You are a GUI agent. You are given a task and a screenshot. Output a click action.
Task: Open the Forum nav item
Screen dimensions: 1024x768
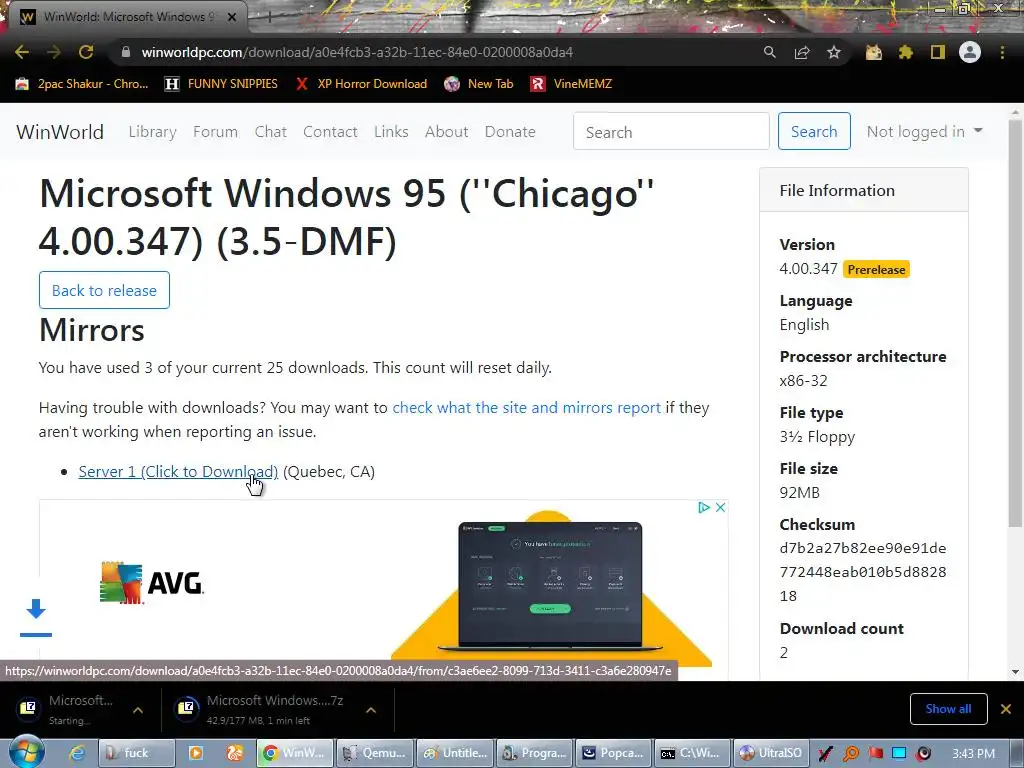click(x=216, y=132)
